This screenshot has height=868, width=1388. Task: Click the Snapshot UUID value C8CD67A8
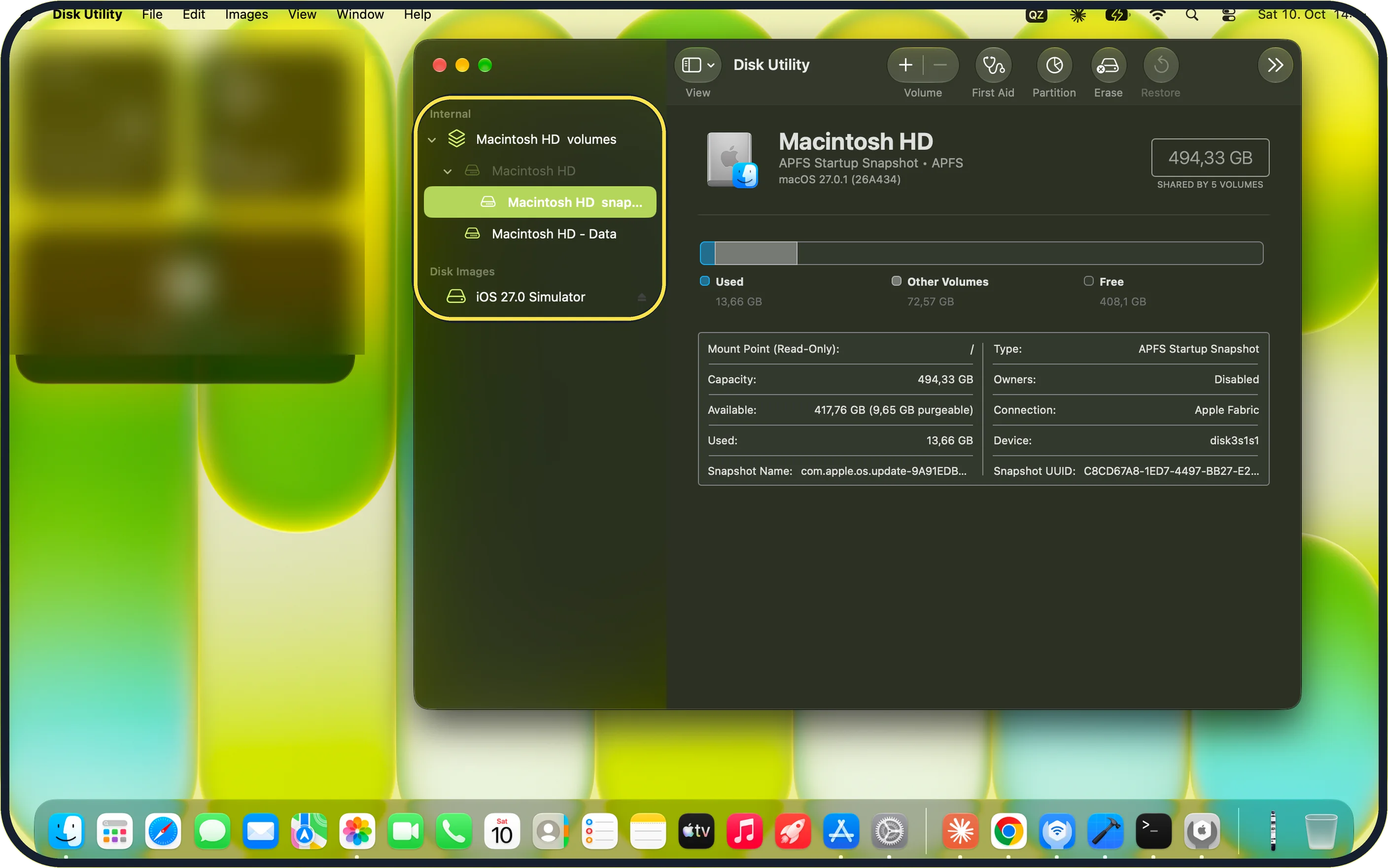coord(1171,471)
